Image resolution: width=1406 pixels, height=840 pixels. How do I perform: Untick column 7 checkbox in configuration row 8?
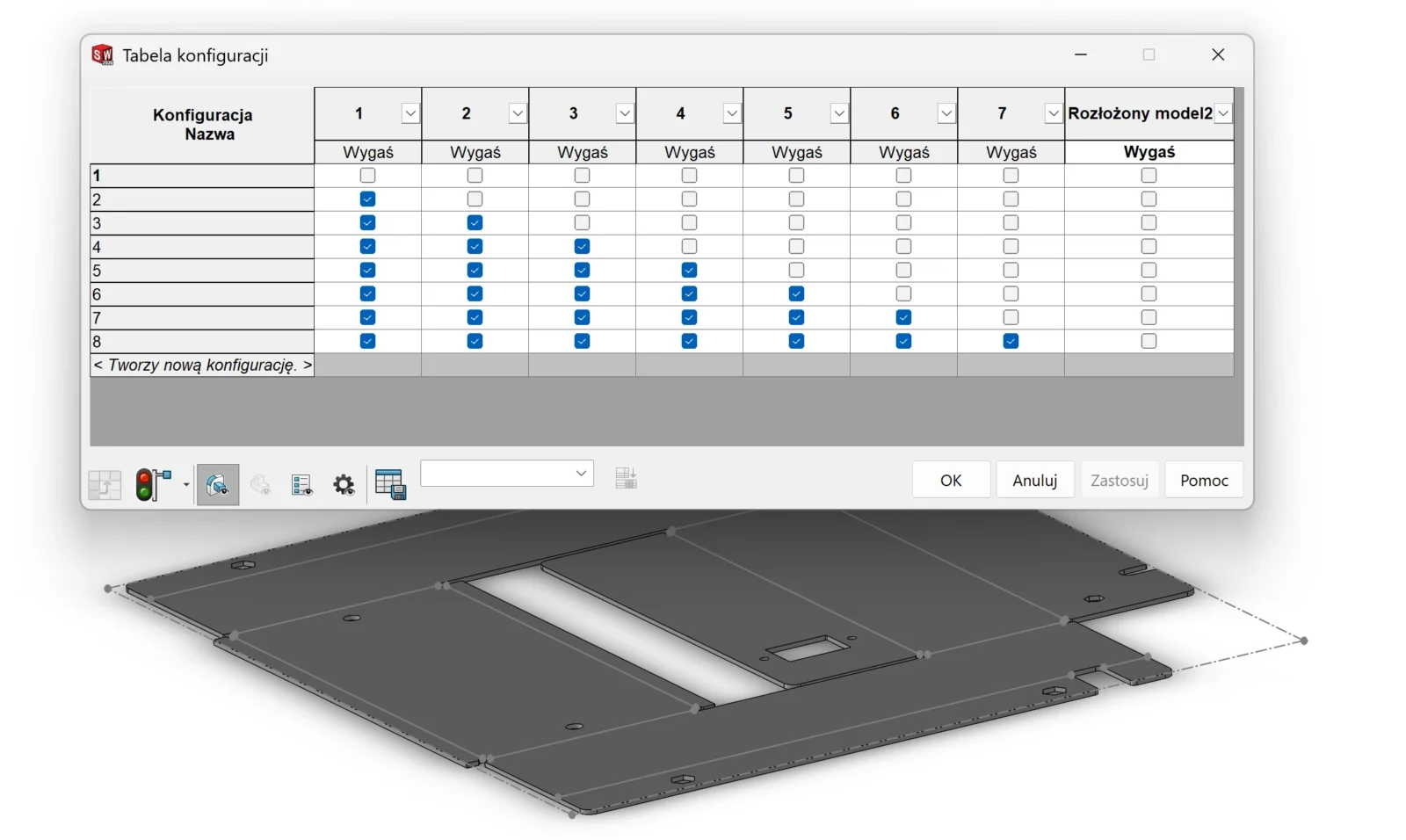1011,341
